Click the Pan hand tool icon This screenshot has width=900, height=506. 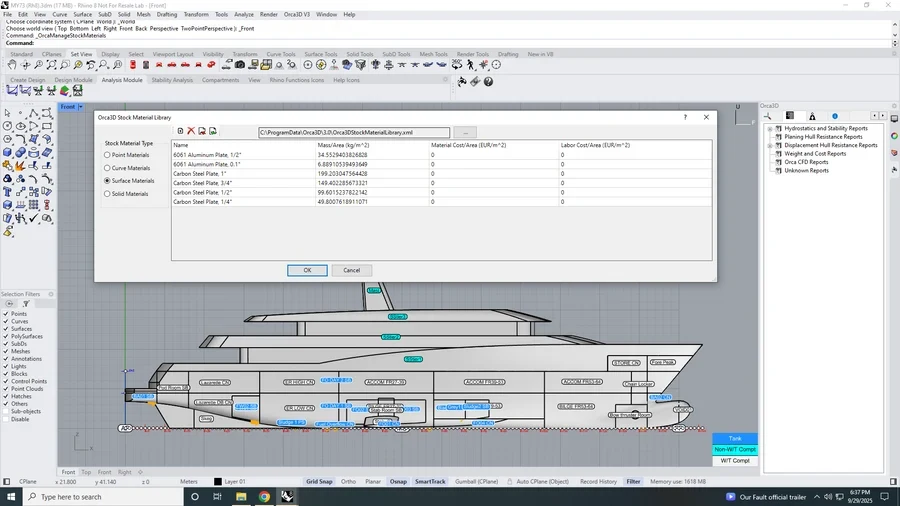tap(11, 65)
